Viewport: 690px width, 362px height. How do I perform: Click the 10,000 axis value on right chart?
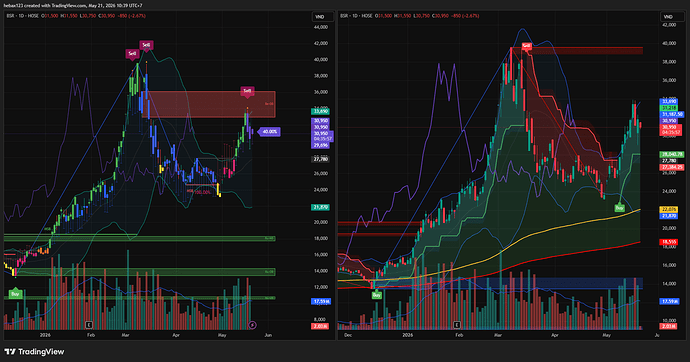pyautogui.click(x=669, y=321)
